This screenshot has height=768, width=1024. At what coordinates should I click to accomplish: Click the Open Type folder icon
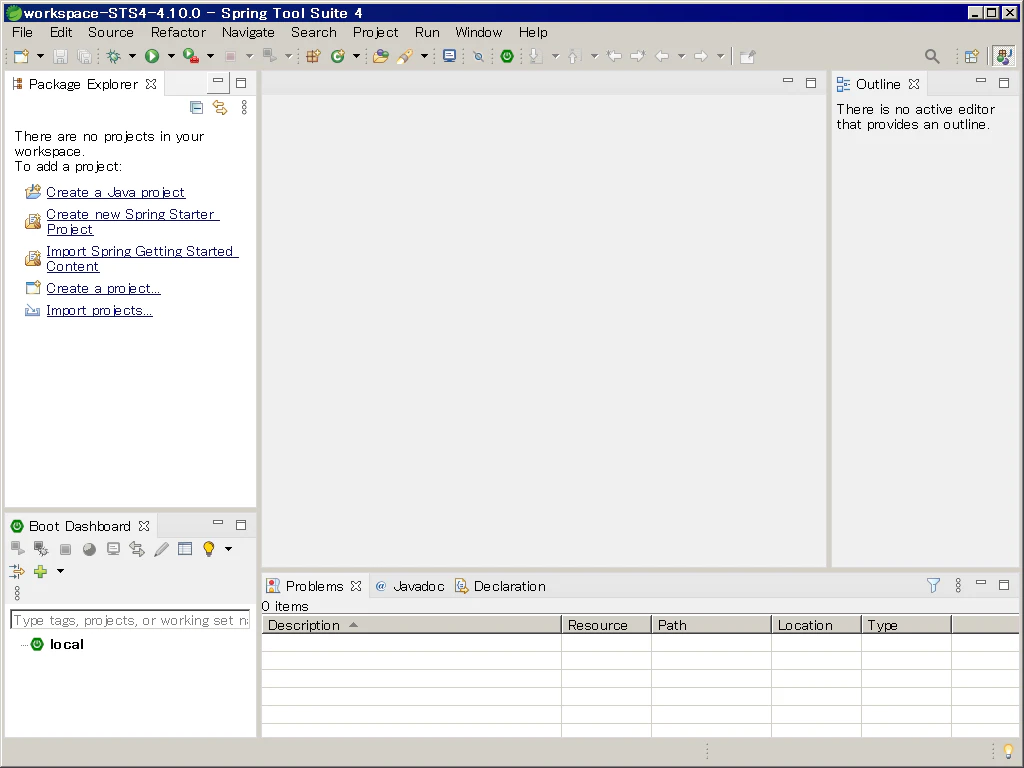[381, 57]
